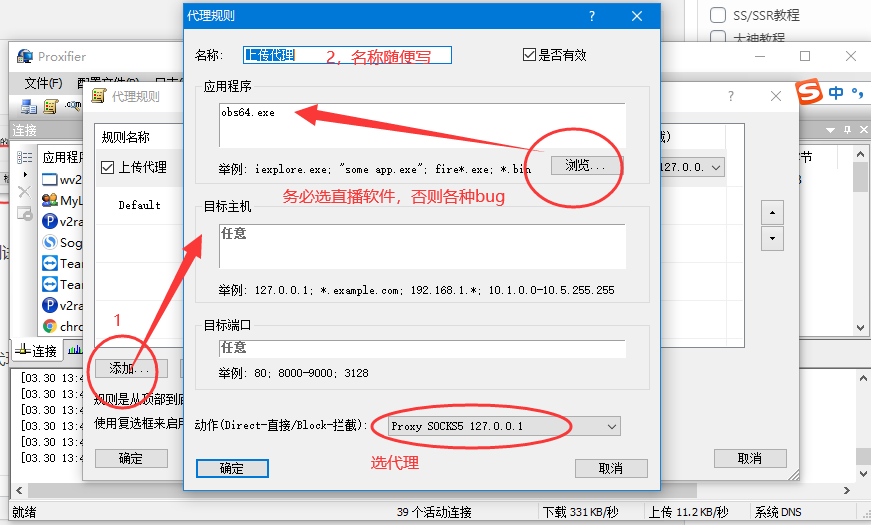
Task: Select the MyL application row icon
Action: 50,200
